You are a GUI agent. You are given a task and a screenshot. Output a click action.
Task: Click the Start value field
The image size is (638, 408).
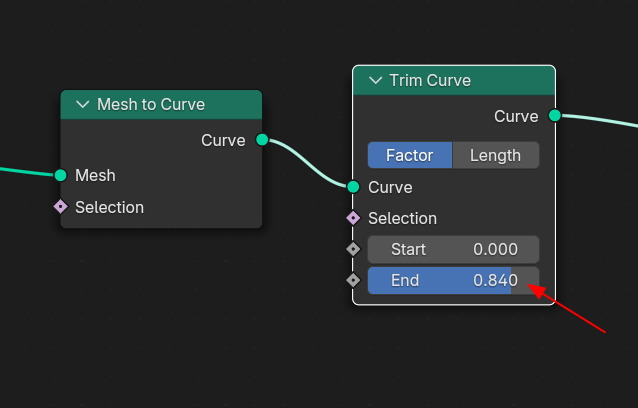454,249
